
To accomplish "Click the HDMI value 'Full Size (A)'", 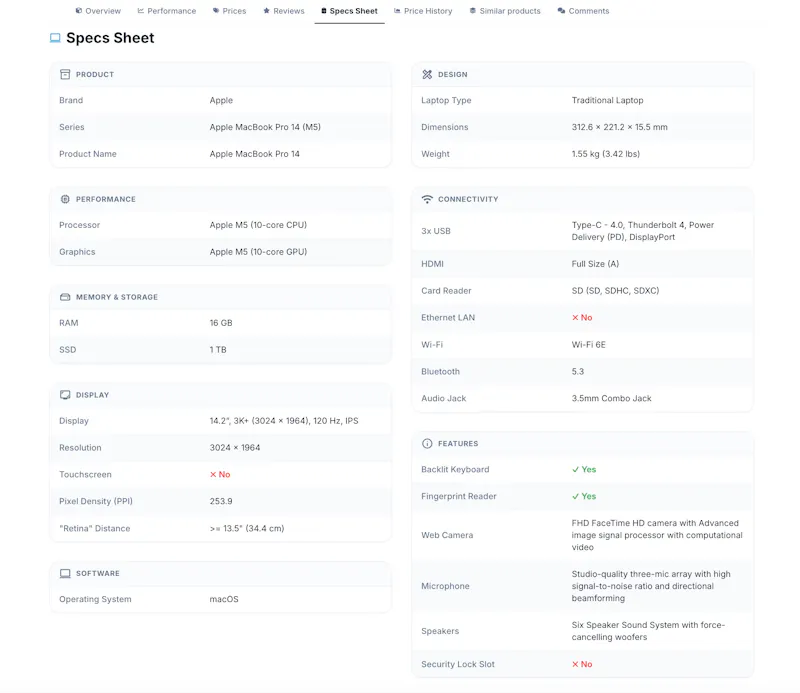I will click(595, 264).
